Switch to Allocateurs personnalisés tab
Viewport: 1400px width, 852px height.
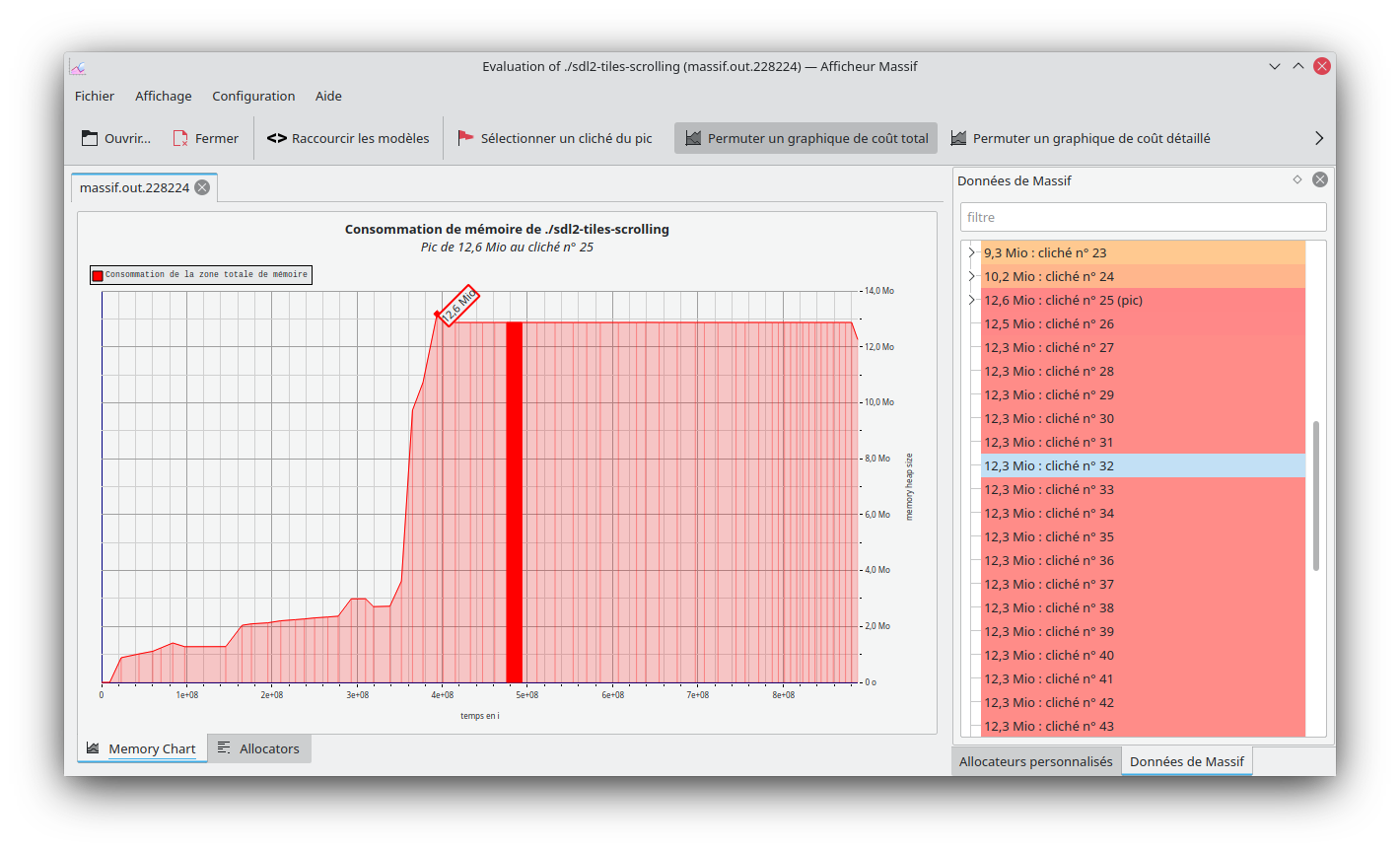point(1035,761)
